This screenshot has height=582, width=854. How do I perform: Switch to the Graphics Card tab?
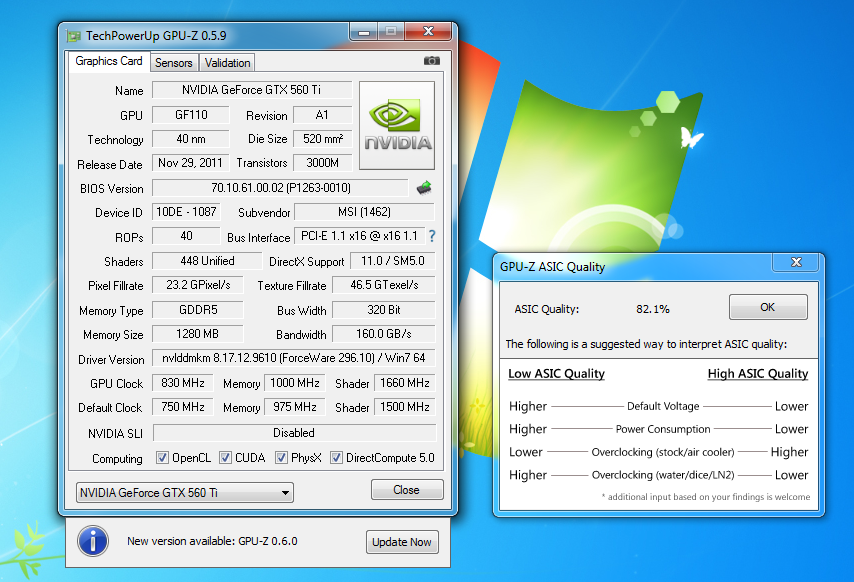(x=109, y=61)
